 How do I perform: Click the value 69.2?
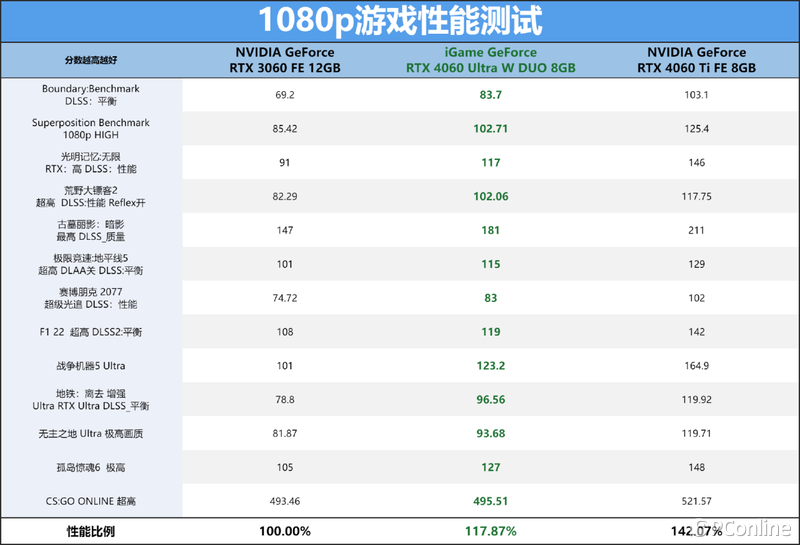click(x=285, y=95)
